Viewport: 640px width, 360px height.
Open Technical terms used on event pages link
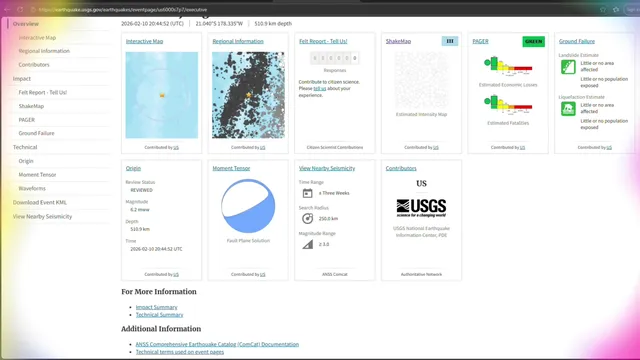pos(180,352)
